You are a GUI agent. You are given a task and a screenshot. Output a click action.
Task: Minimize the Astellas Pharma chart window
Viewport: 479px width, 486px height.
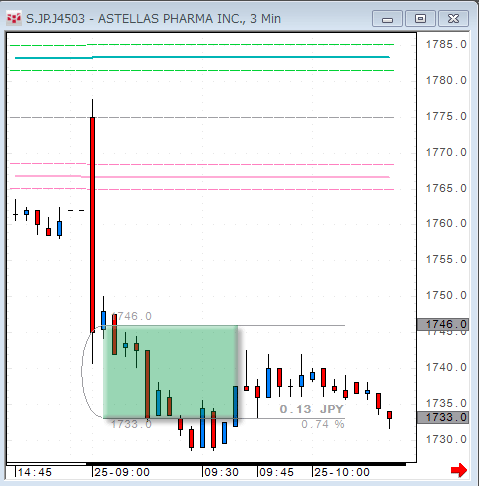(387, 19)
